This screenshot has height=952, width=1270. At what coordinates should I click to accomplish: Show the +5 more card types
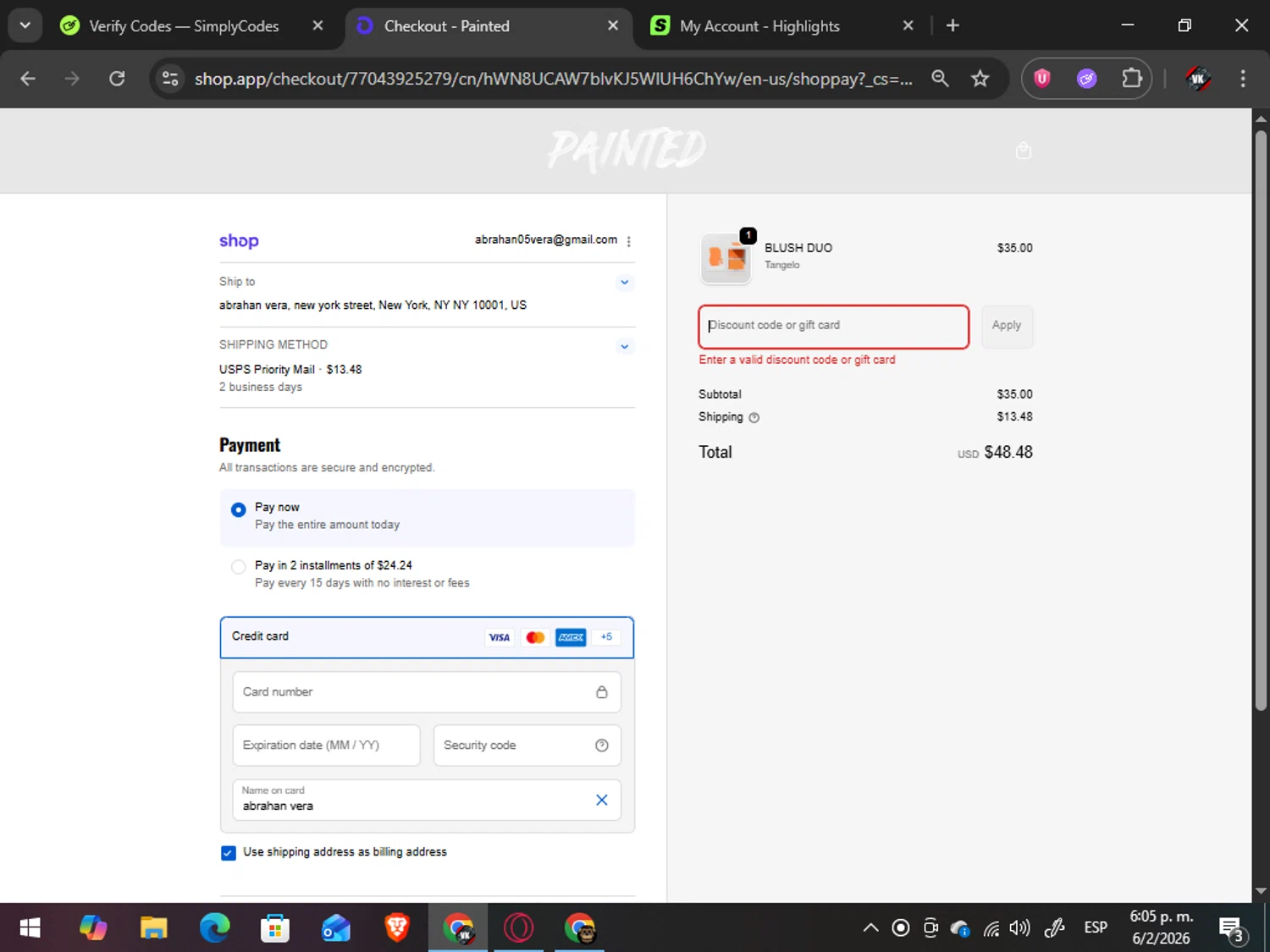tap(606, 637)
